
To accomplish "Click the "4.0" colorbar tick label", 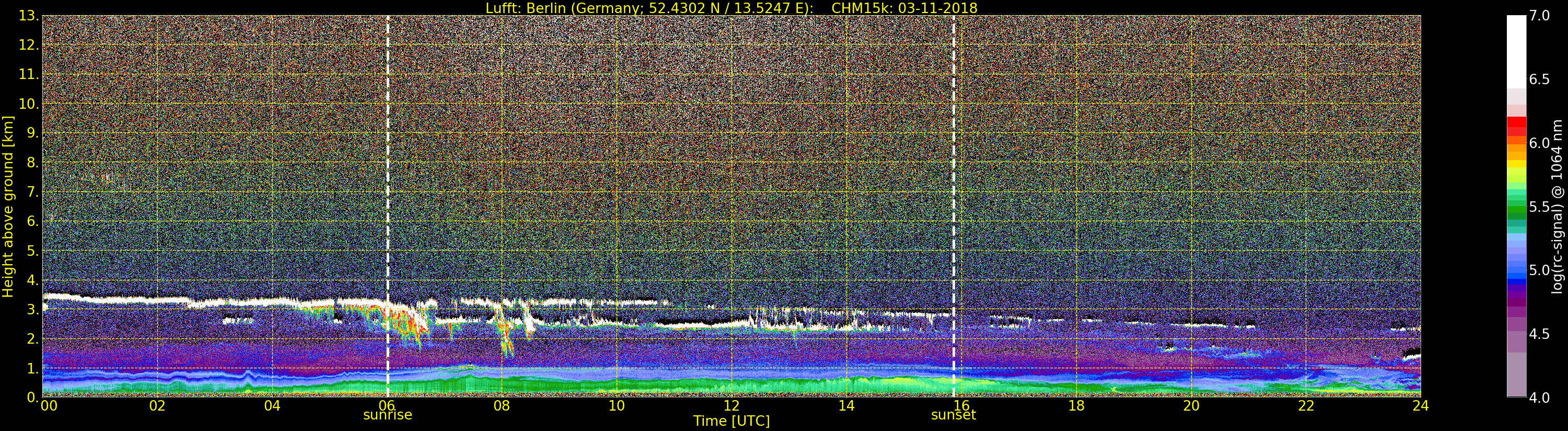I will (1539, 398).
